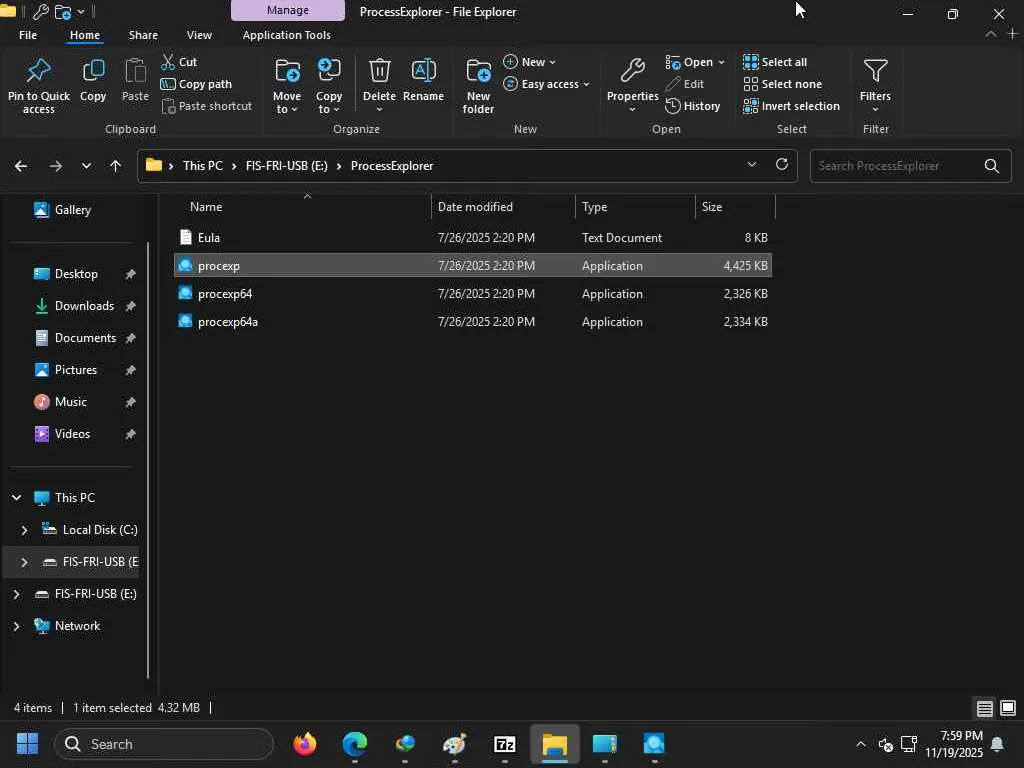Go back to previous folder

(x=21, y=166)
